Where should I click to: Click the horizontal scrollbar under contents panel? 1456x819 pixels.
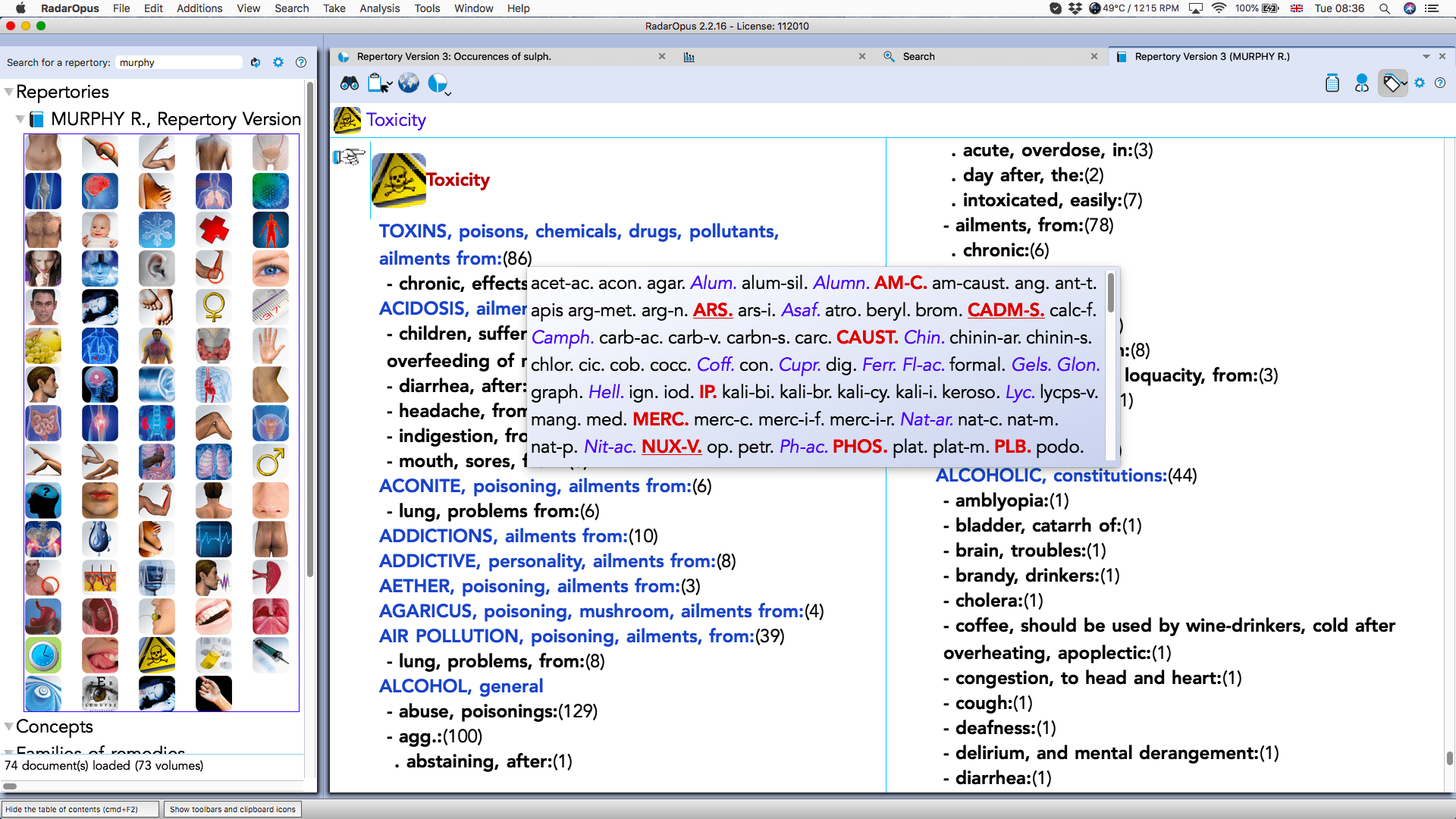(x=11, y=786)
